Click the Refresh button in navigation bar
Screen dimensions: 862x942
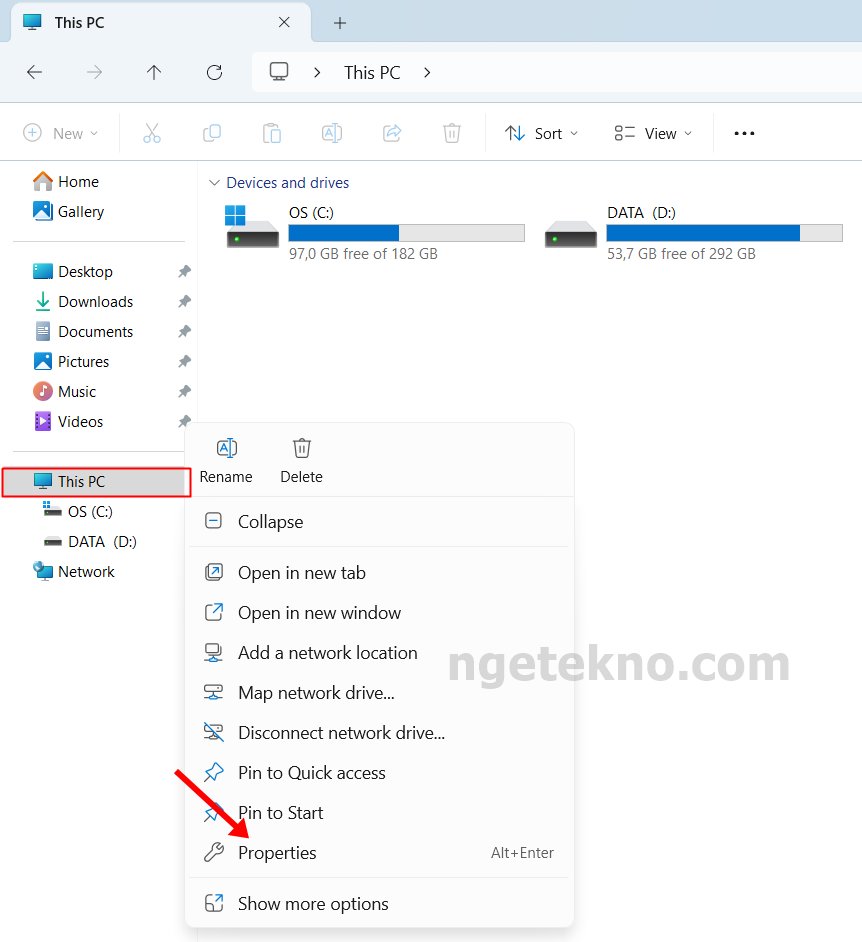[x=214, y=72]
